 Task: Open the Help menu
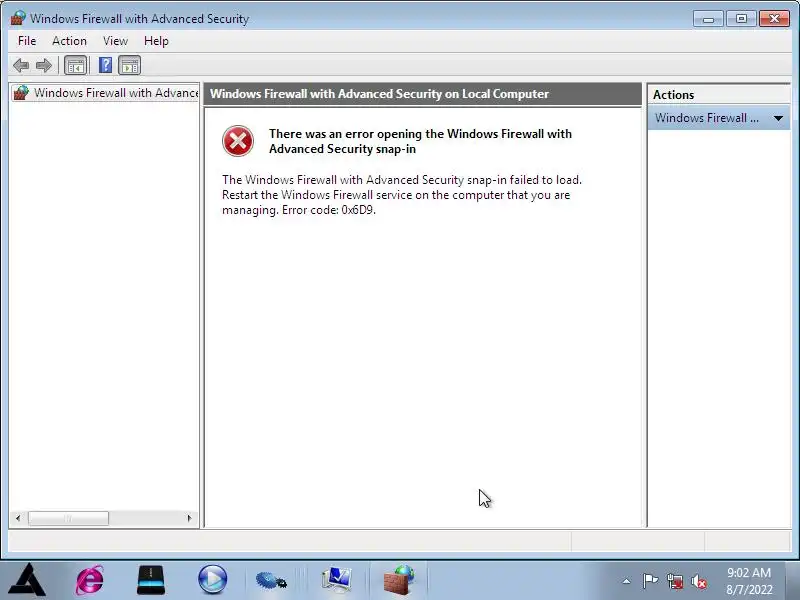tap(156, 41)
